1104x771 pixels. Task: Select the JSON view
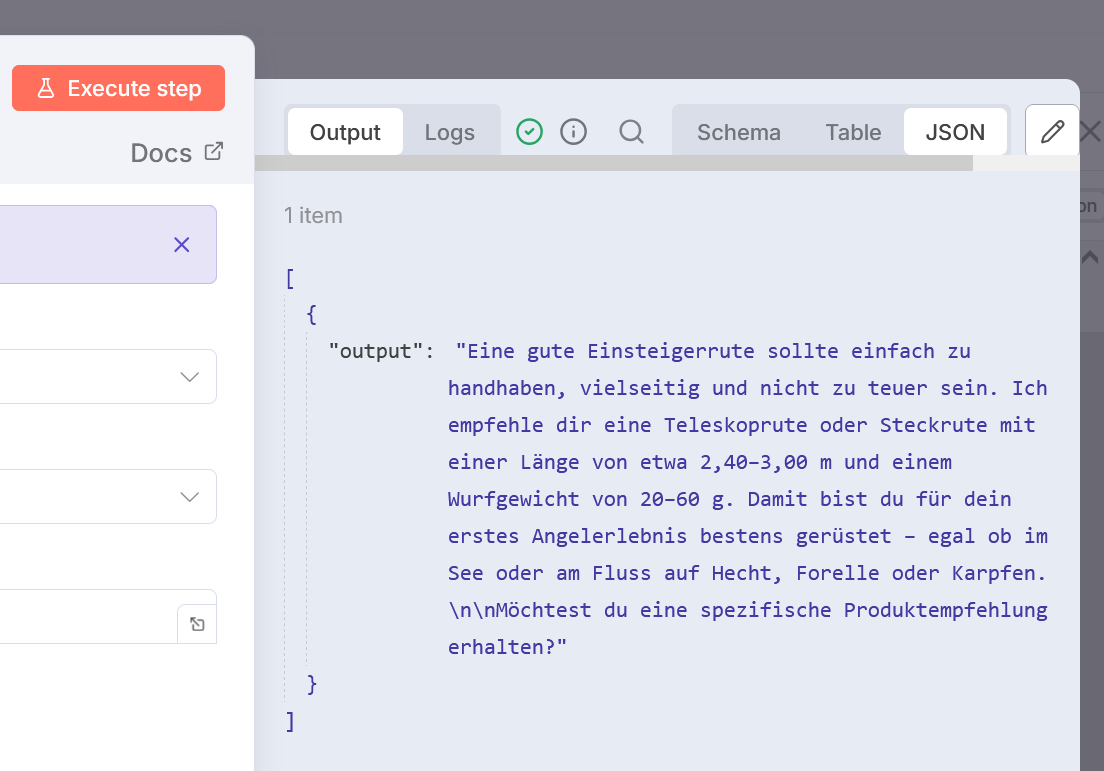click(955, 131)
